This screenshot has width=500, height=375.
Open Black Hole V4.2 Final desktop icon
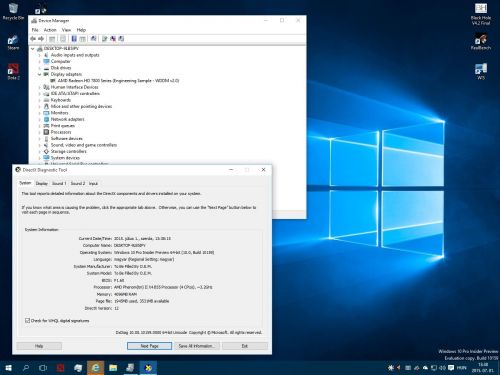point(481,14)
